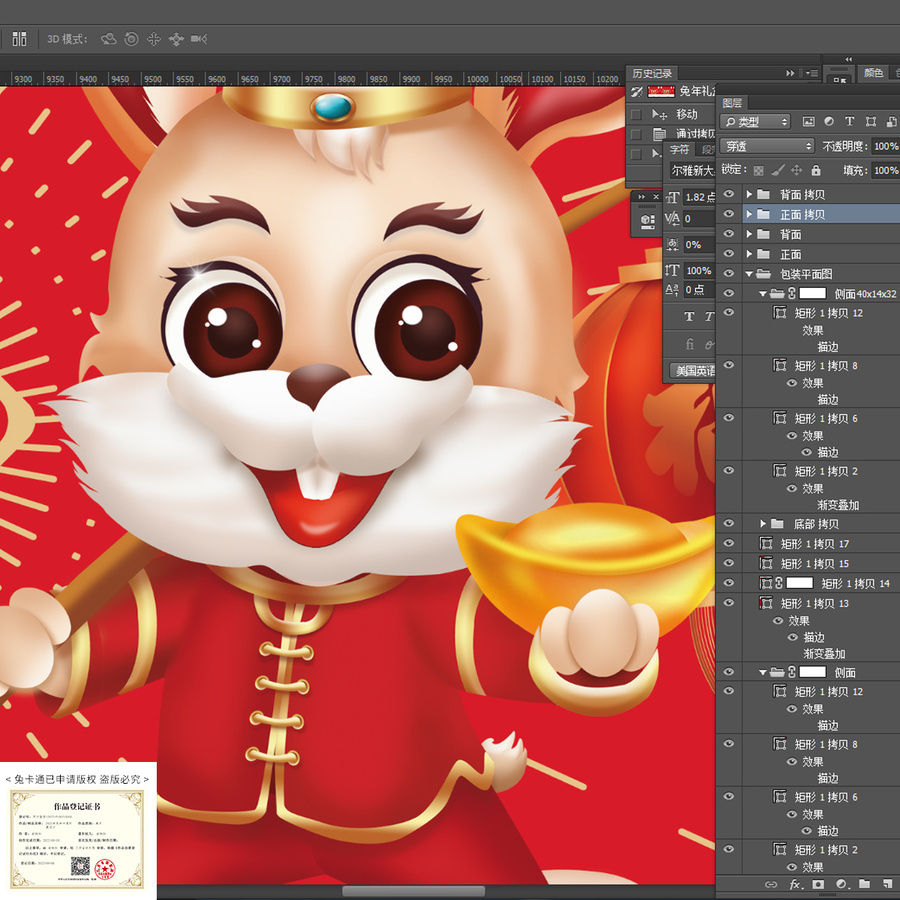Switch to the 图层 tab

(x=732, y=103)
